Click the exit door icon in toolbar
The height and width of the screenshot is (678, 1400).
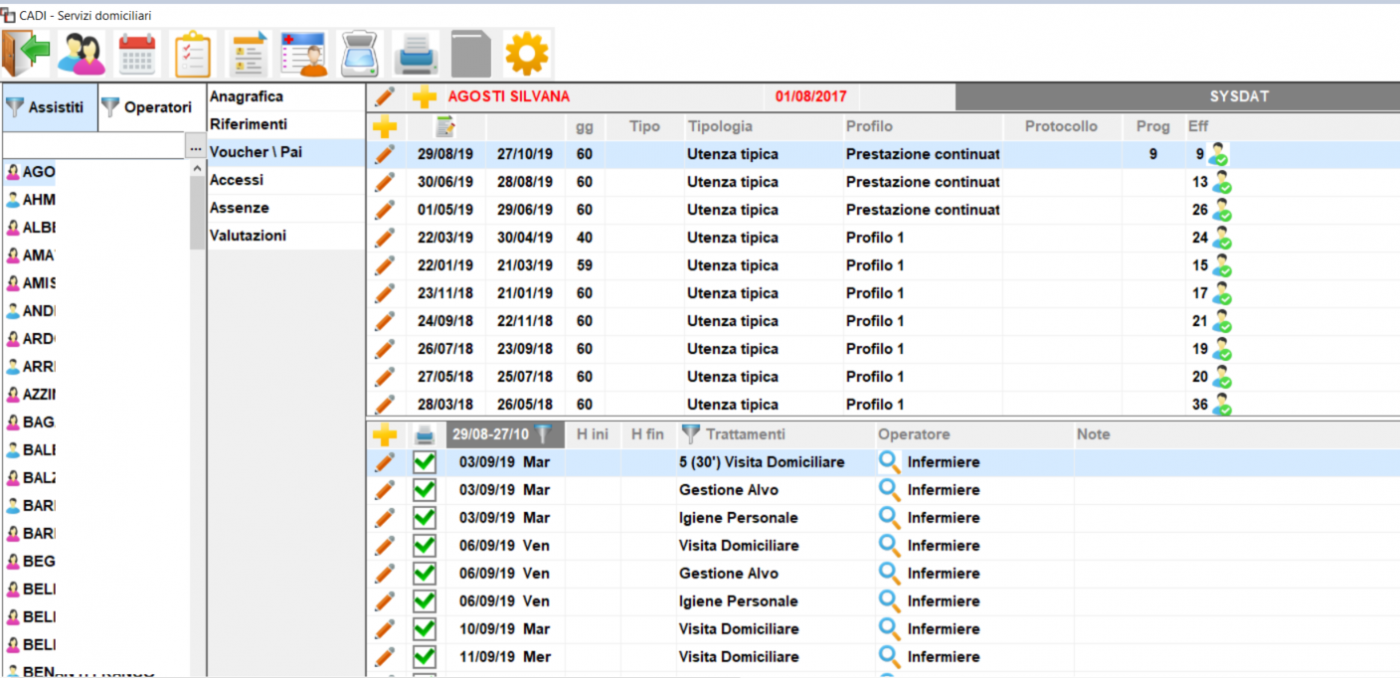(x=27, y=53)
